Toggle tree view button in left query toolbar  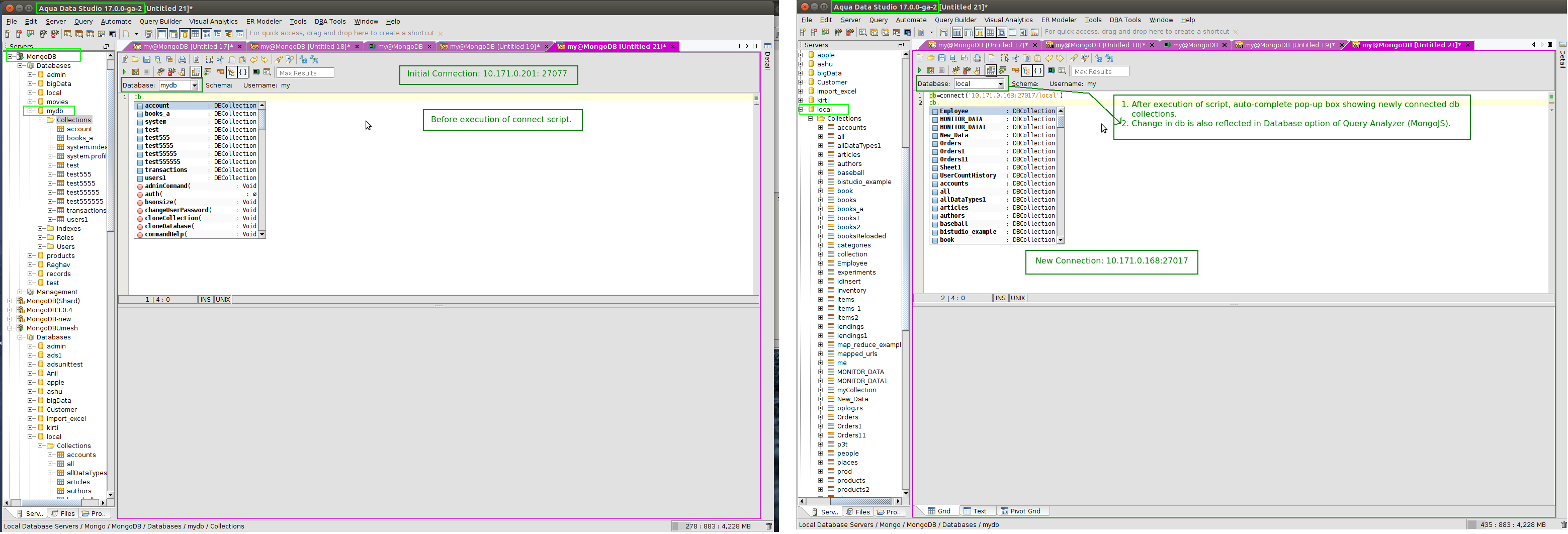[231, 72]
